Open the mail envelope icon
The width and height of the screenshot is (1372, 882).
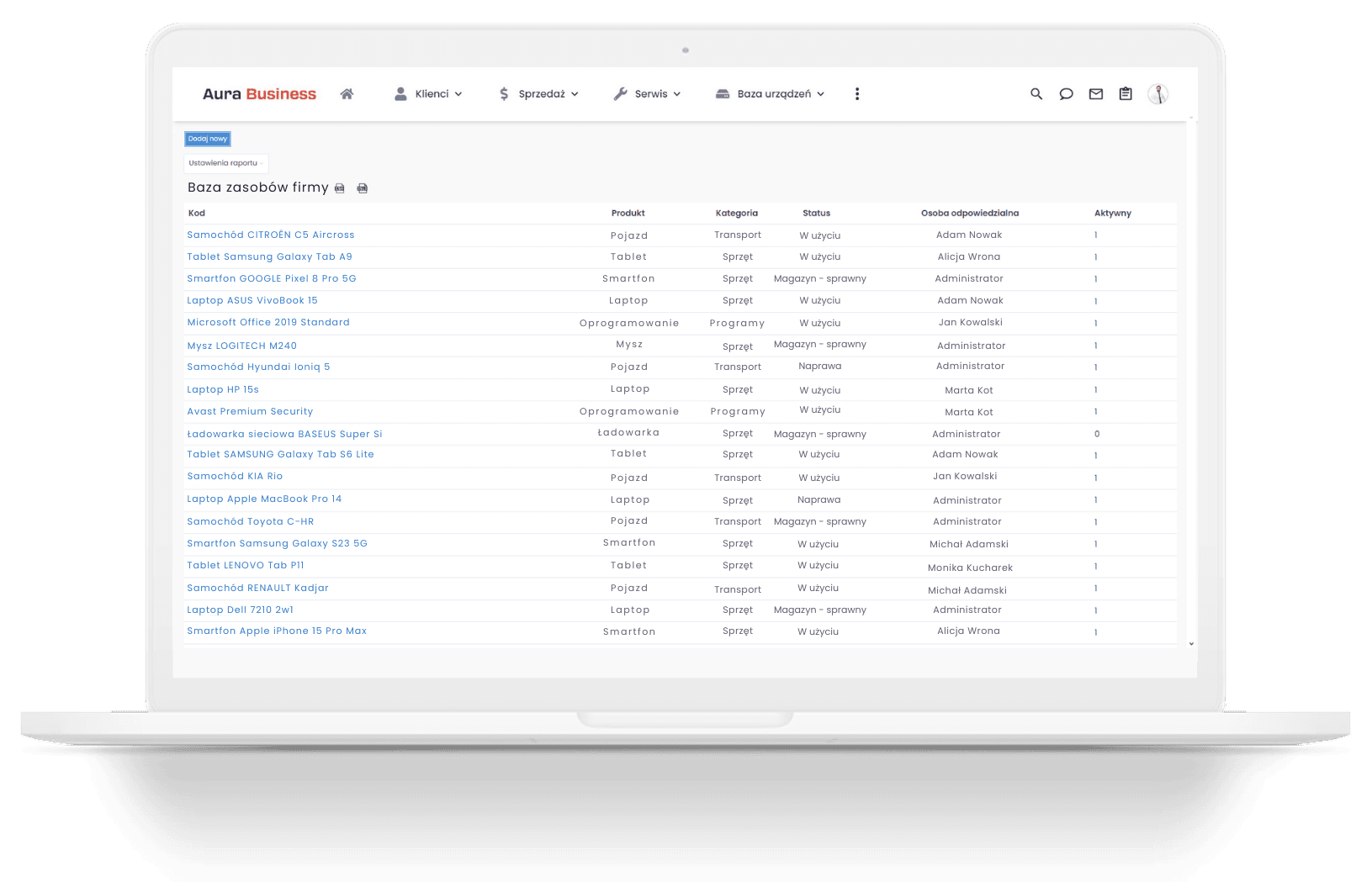[1095, 94]
